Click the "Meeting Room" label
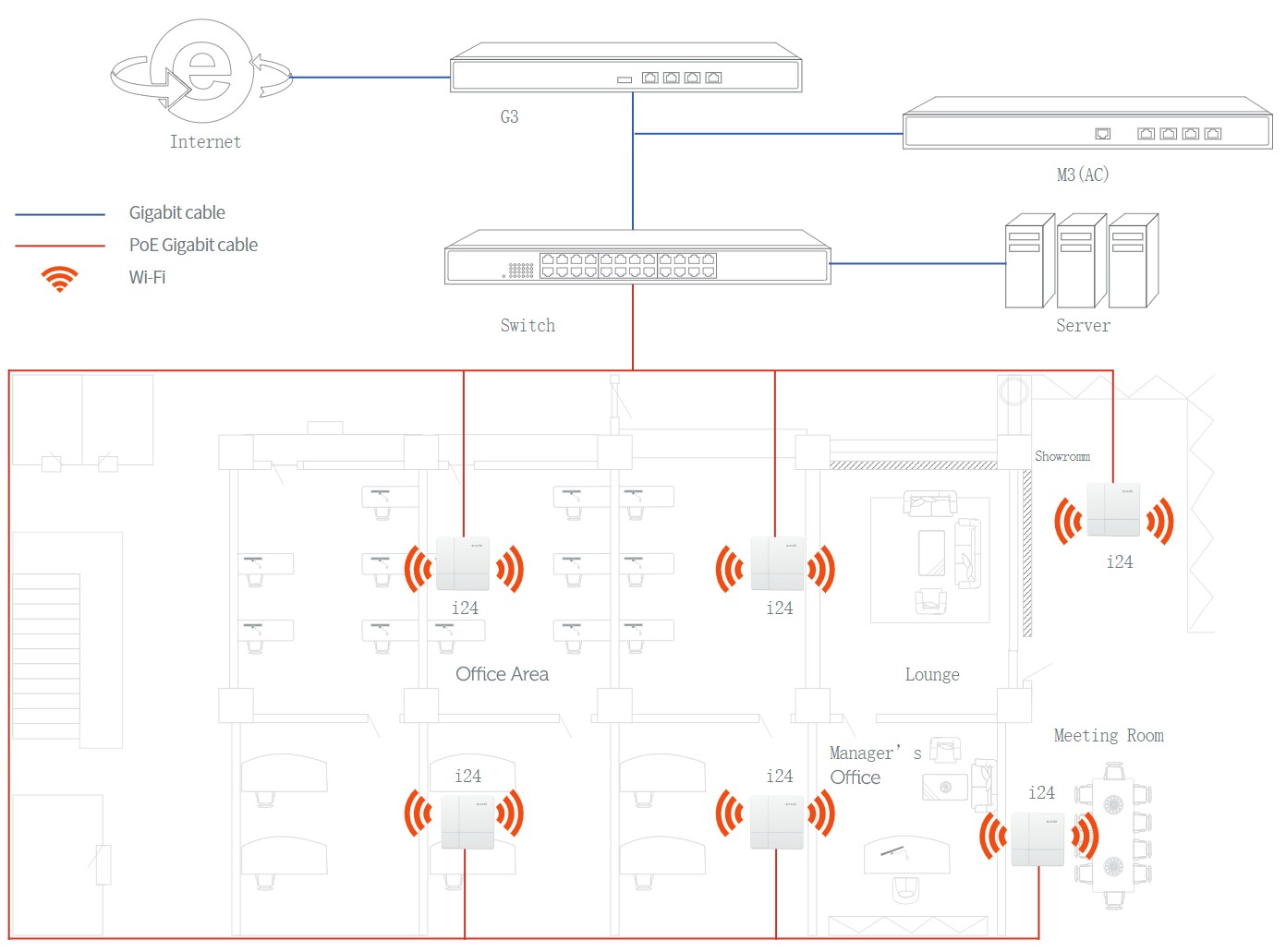The height and width of the screenshot is (952, 1286). 1109,736
